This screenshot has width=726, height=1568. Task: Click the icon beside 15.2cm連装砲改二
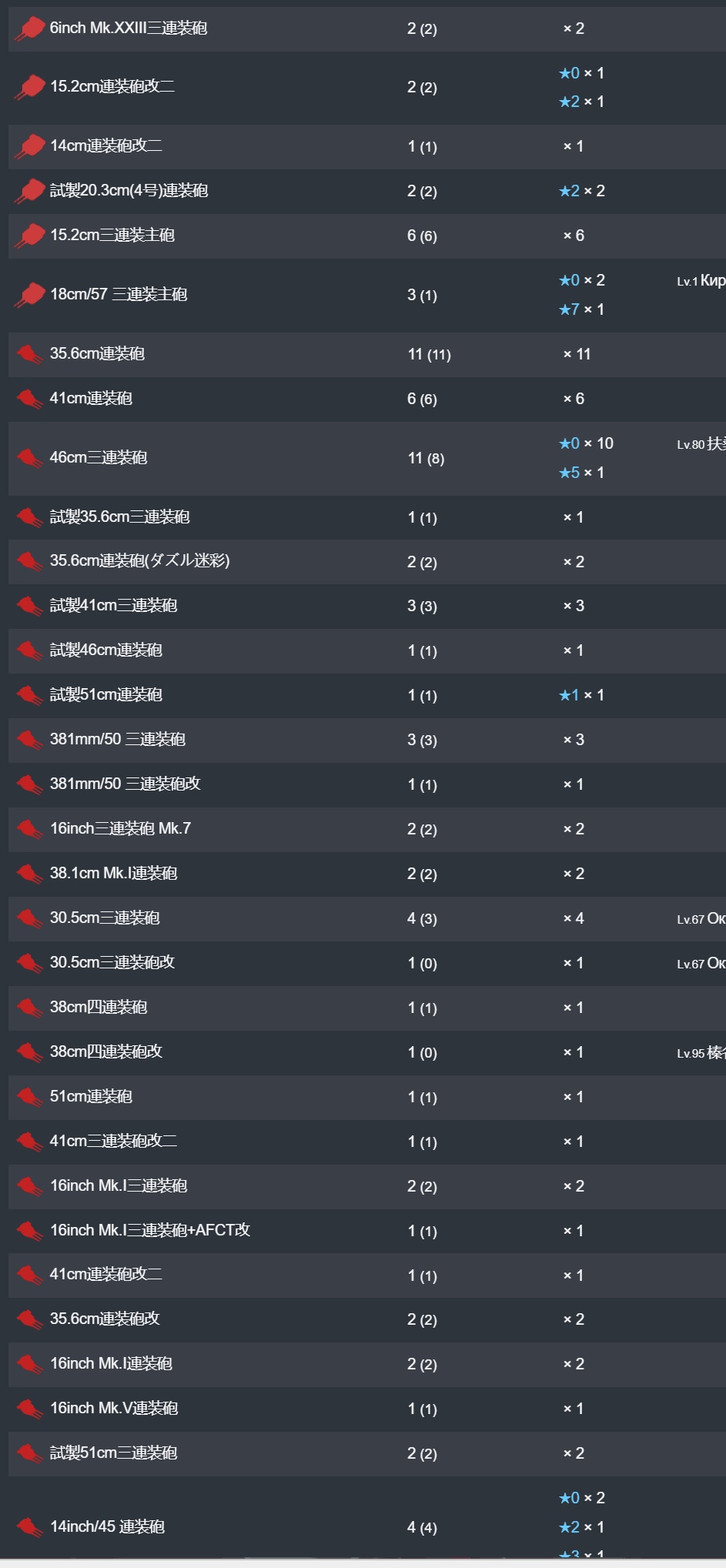[x=30, y=87]
